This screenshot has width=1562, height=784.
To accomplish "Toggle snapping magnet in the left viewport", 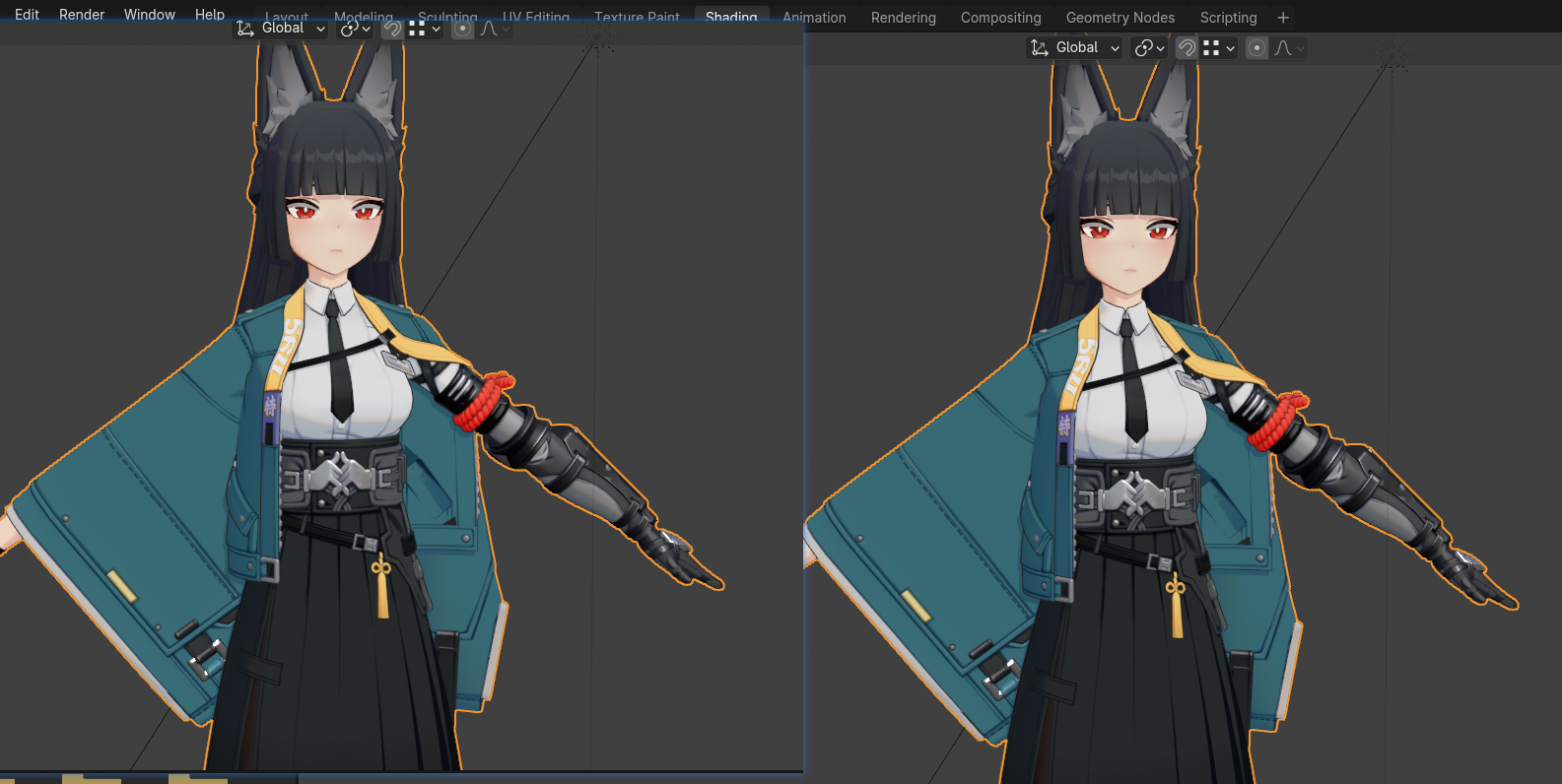I will (392, 29).
